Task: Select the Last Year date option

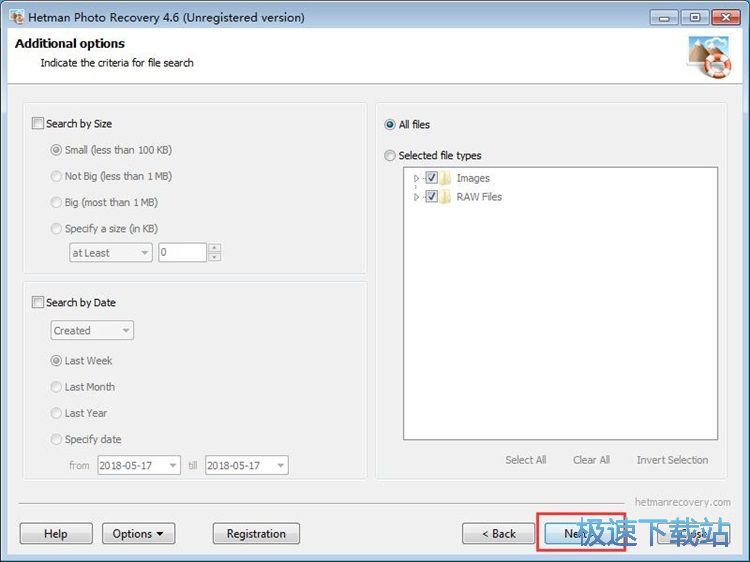Action: point(56,413)
